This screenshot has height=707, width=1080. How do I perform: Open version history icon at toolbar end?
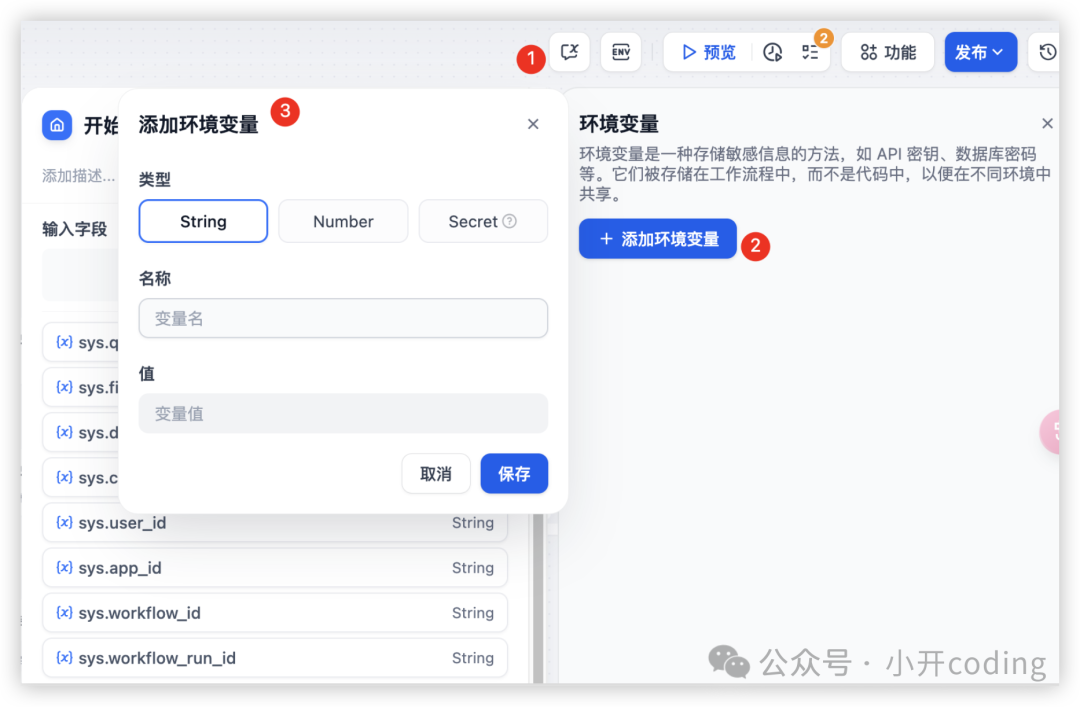pos(1046,52)
